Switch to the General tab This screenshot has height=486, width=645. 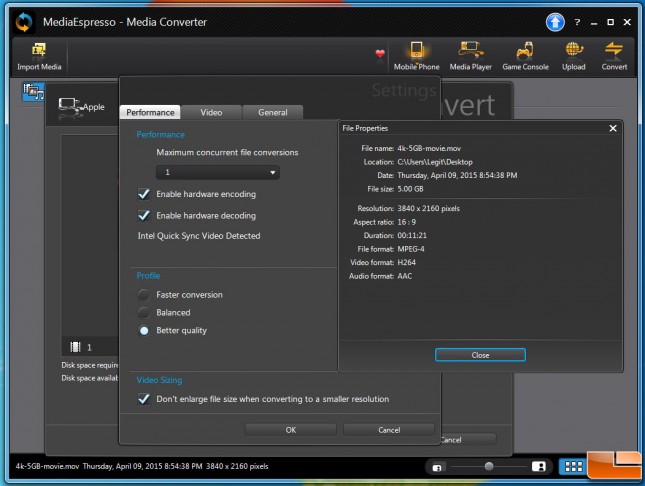(x=273, y=112)
